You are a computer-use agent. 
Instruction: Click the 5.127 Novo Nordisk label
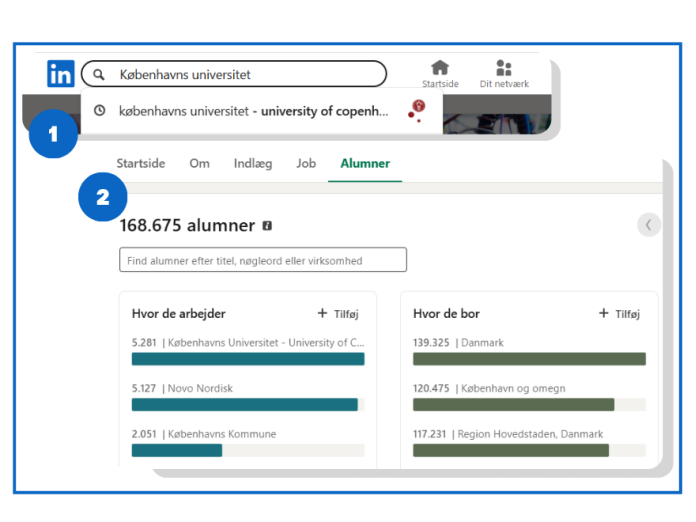click(x=182, y=388)
